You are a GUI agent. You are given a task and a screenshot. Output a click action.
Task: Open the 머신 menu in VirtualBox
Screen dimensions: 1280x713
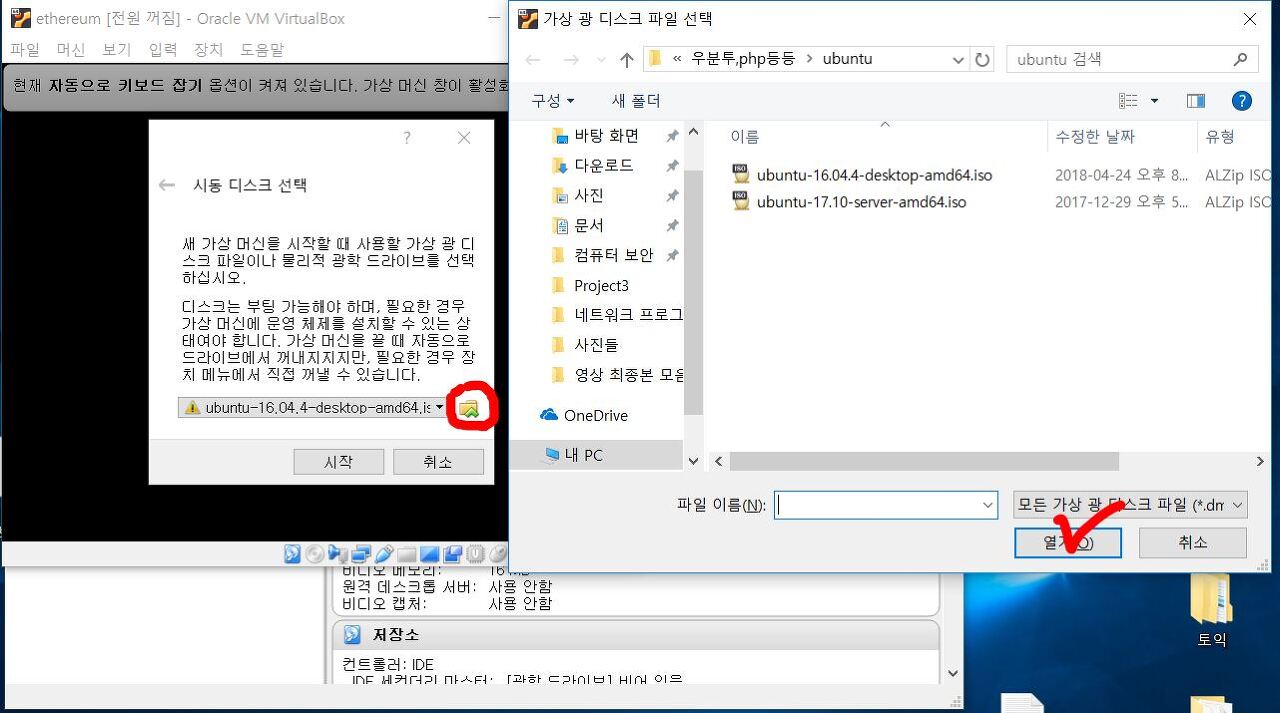click(x=70, y=49)
